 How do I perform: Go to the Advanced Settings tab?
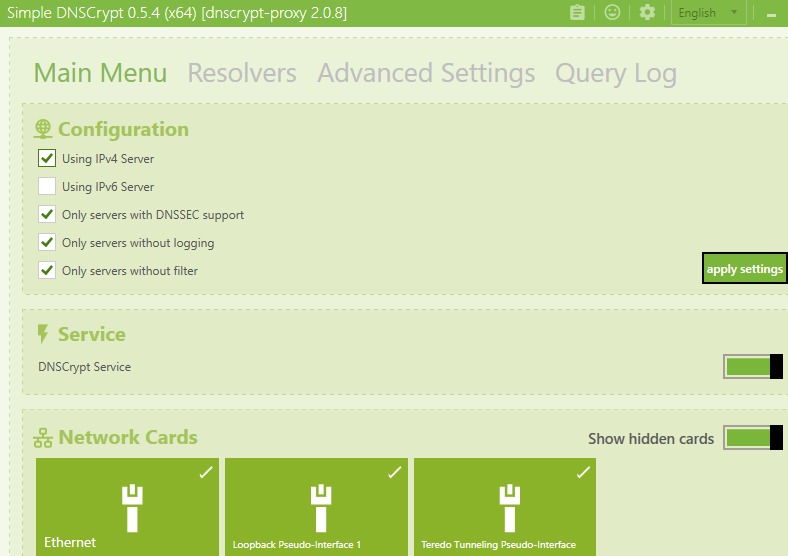(426, 73)
